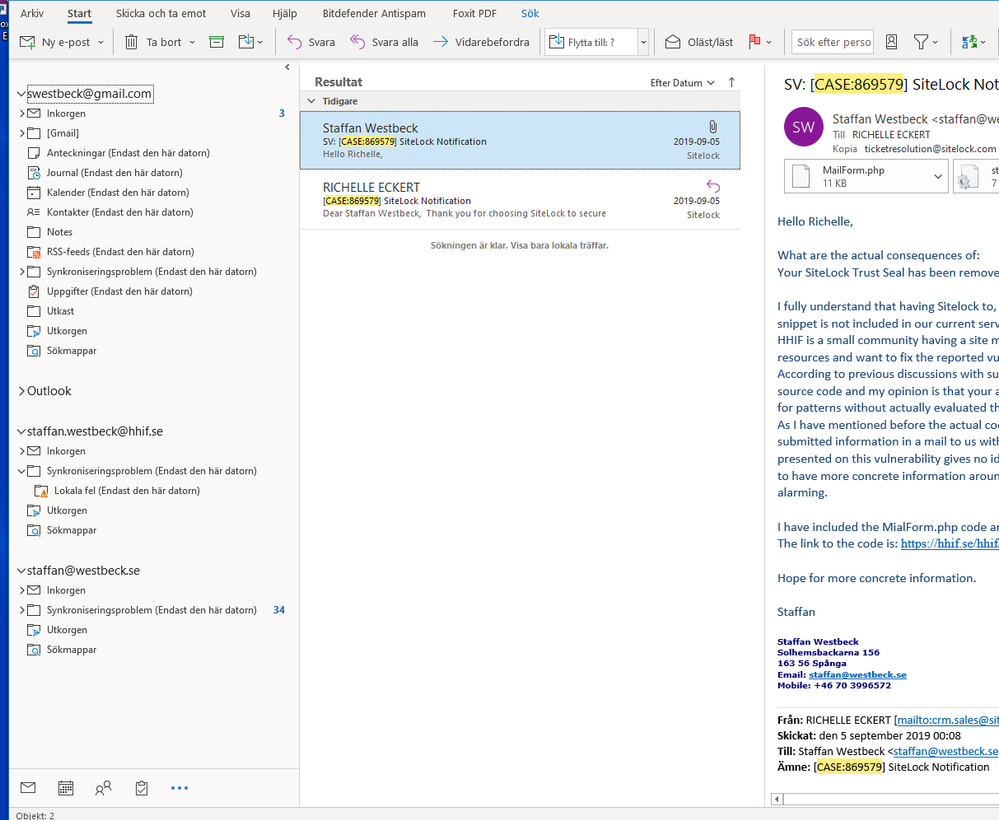Reverse the sort order with the arrow
The height and width of the screenshot is (820, 999).
point(731,82)
